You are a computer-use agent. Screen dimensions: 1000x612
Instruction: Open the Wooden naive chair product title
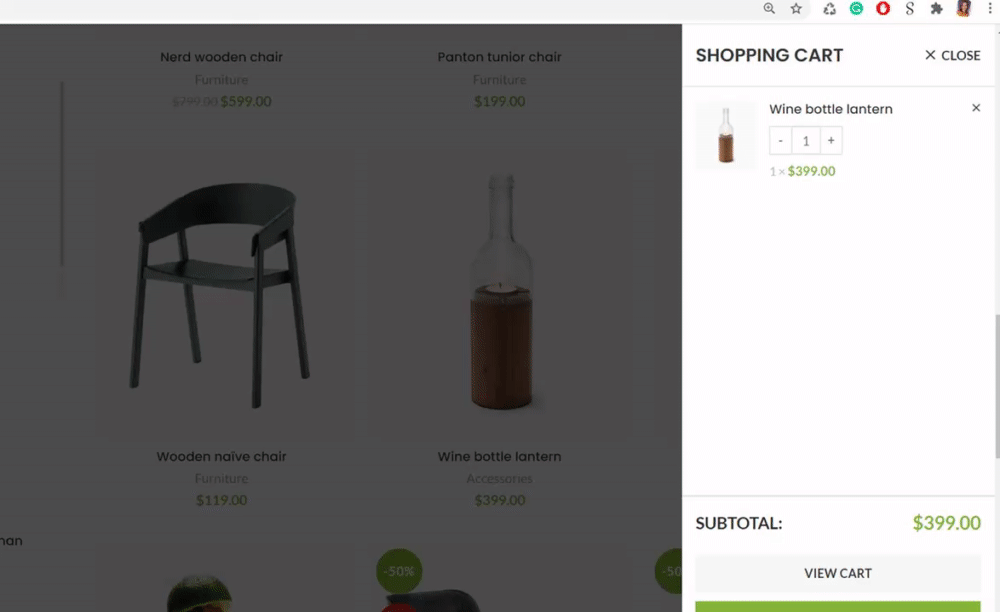coord(221,457)
